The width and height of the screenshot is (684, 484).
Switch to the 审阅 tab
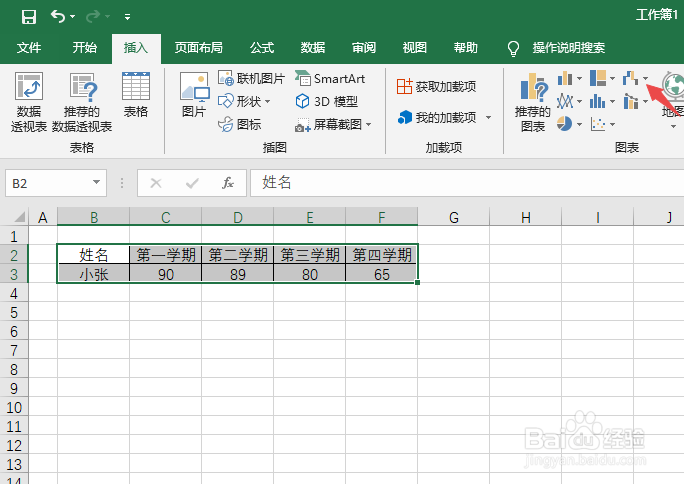click(x=364, y=48)
